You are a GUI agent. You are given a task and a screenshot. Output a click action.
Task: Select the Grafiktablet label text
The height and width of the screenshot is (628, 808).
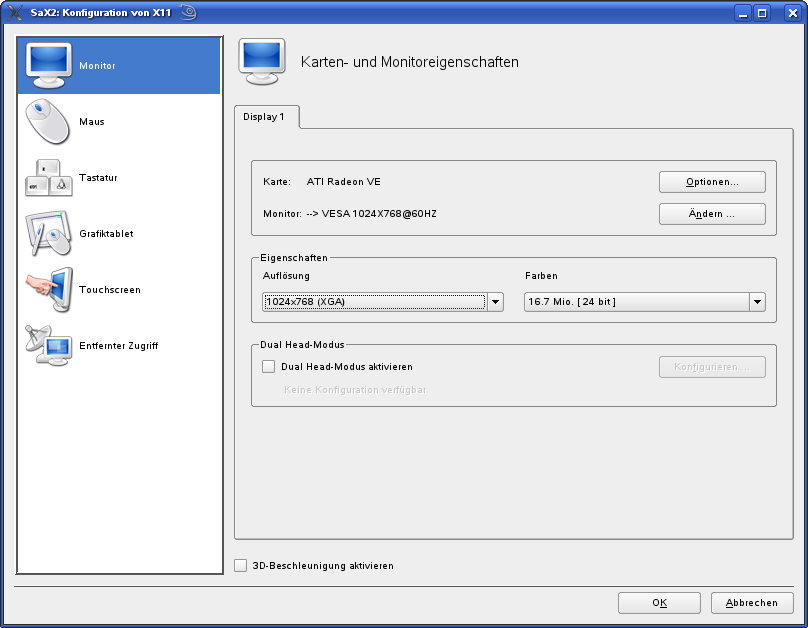(x=106, y=234)
